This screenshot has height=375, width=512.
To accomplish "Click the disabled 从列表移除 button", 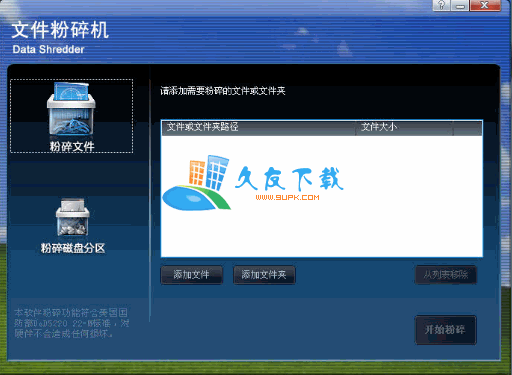I will click(446, 275).
